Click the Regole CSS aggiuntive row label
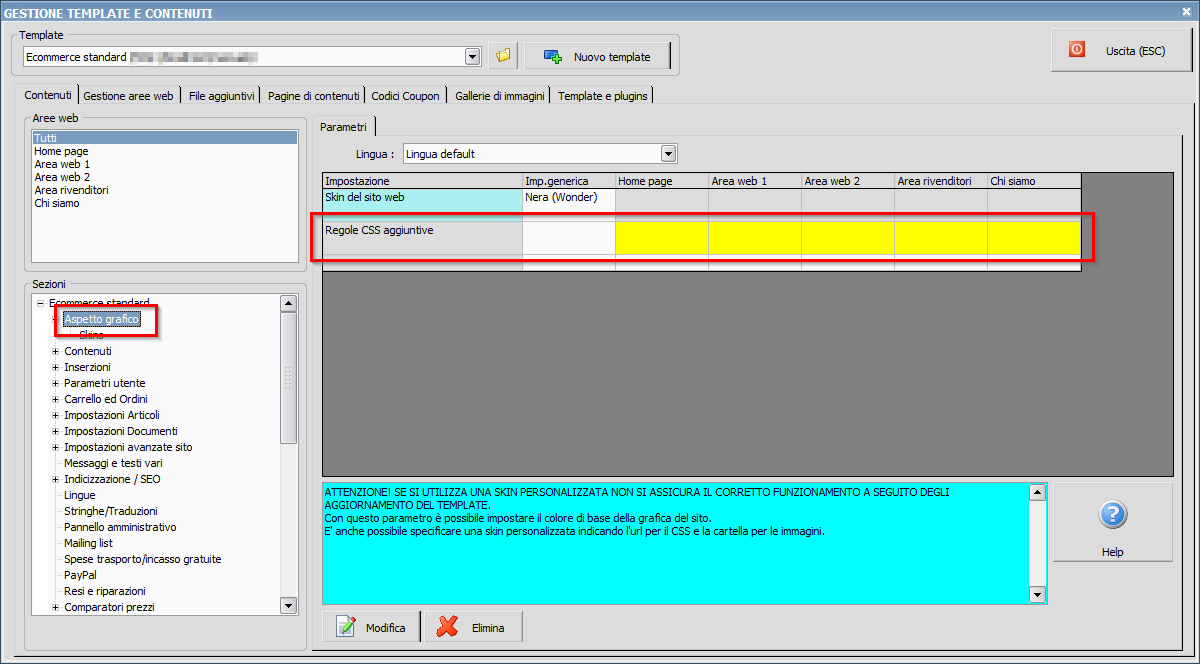Screen dimensions: 1200x664 click(x=422, y=238)
